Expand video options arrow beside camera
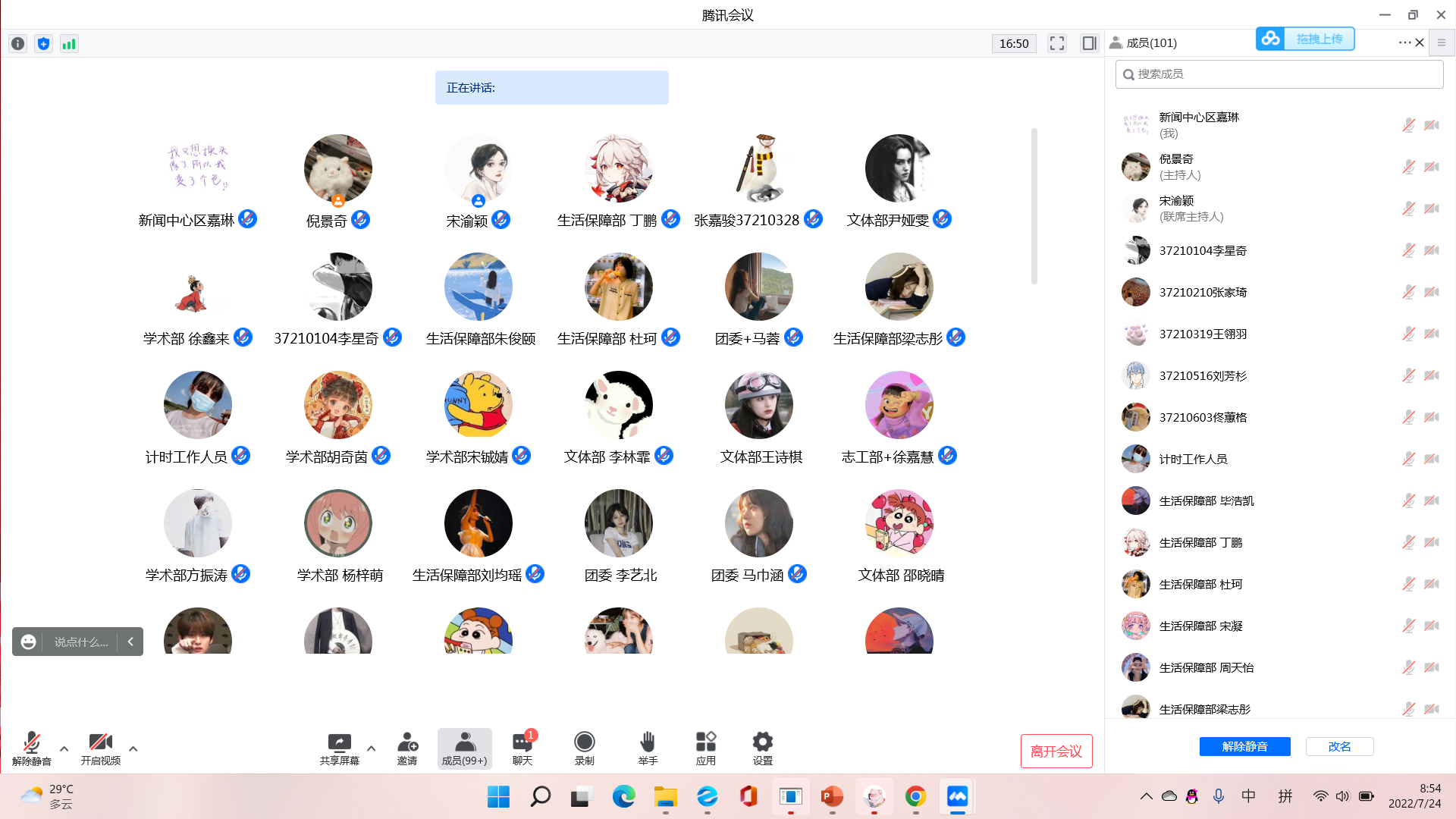 point(133,748)
